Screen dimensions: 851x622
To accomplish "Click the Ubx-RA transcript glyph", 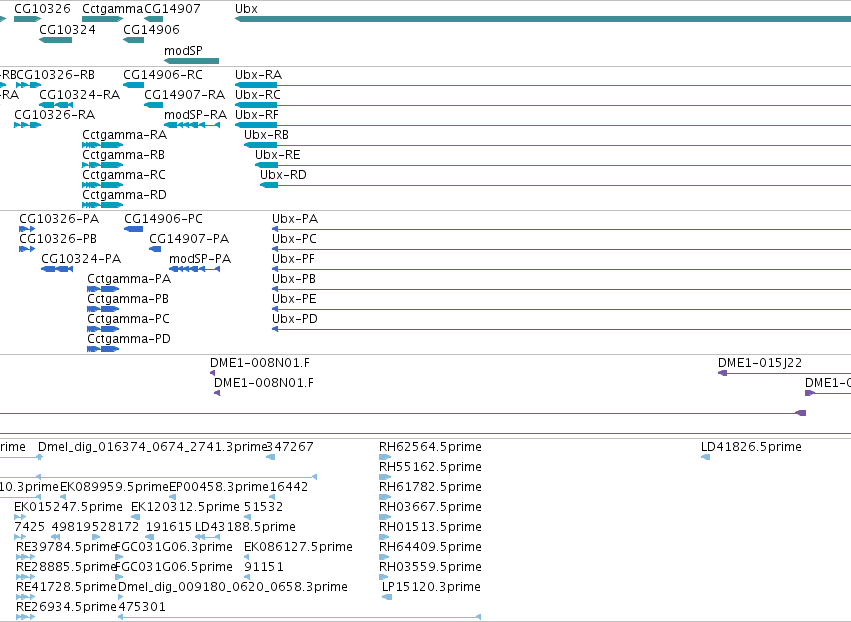I will [x=543, y=85].
